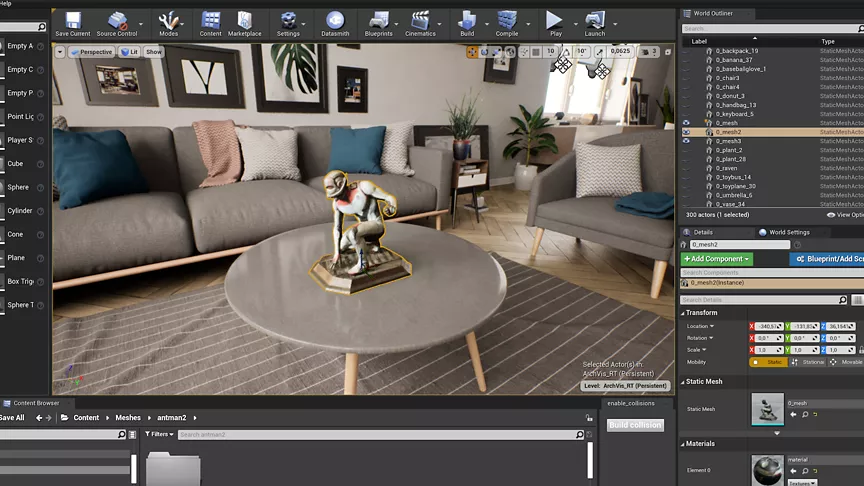Screen dimensions: 864x486
Task: Click the Build collision button
Action: [635, 425]
